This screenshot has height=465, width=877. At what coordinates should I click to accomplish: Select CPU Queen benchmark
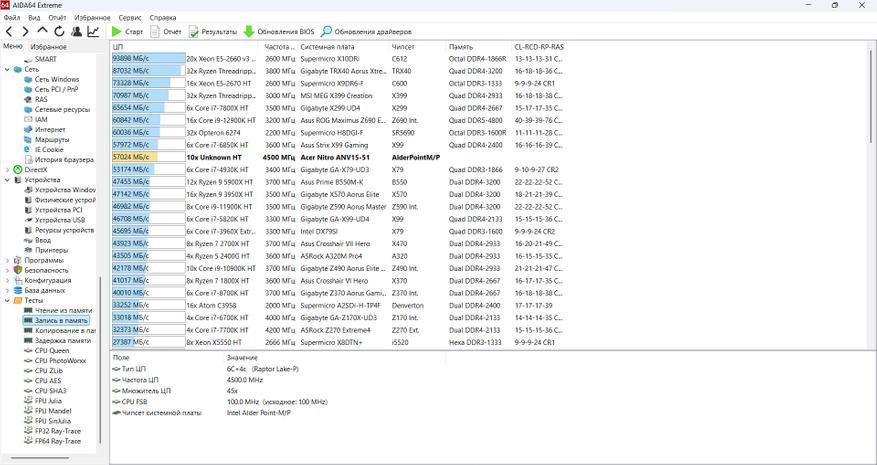[x=51, y=351]
